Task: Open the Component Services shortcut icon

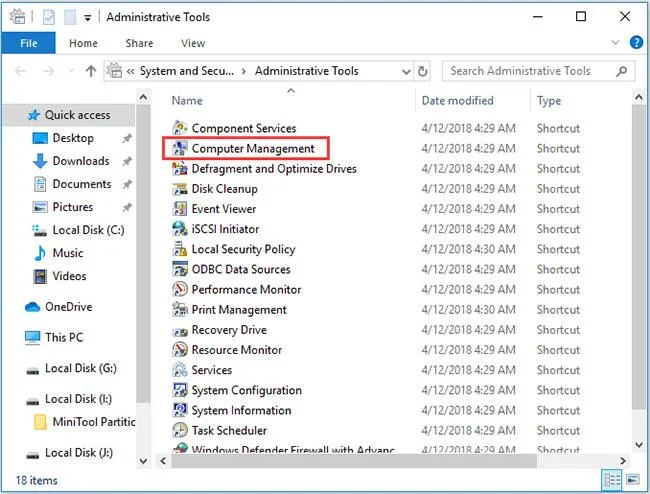Action: tap(179, 128)
